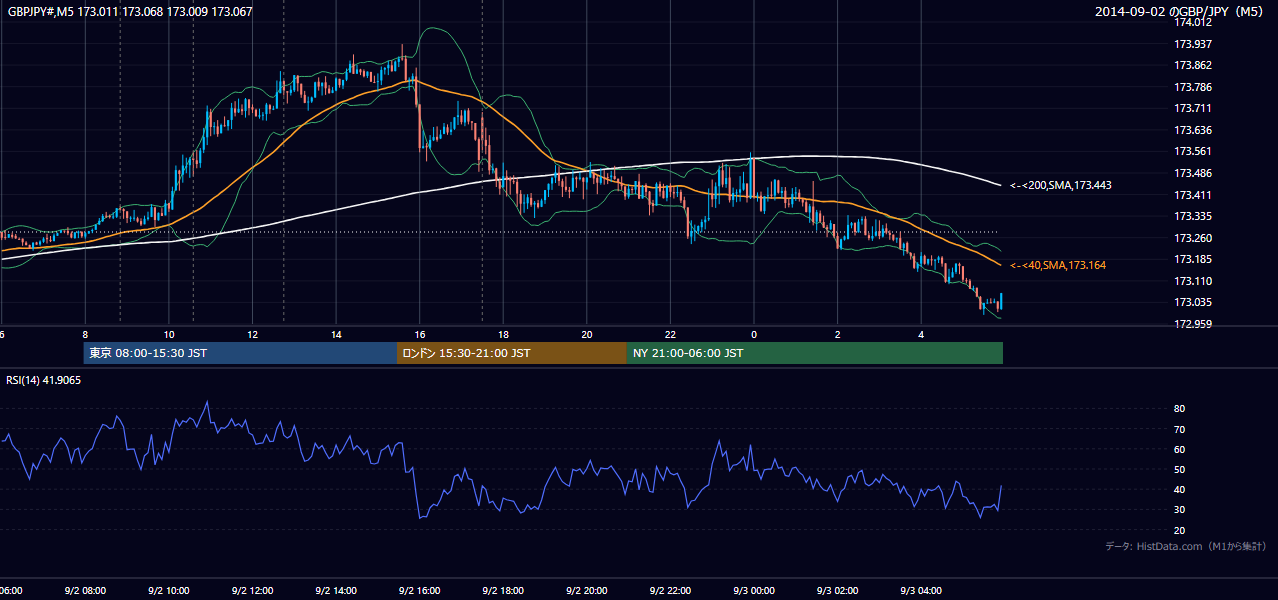
Task: Click hour tick 0 on the price chart axis
Action: click(754, 334)
